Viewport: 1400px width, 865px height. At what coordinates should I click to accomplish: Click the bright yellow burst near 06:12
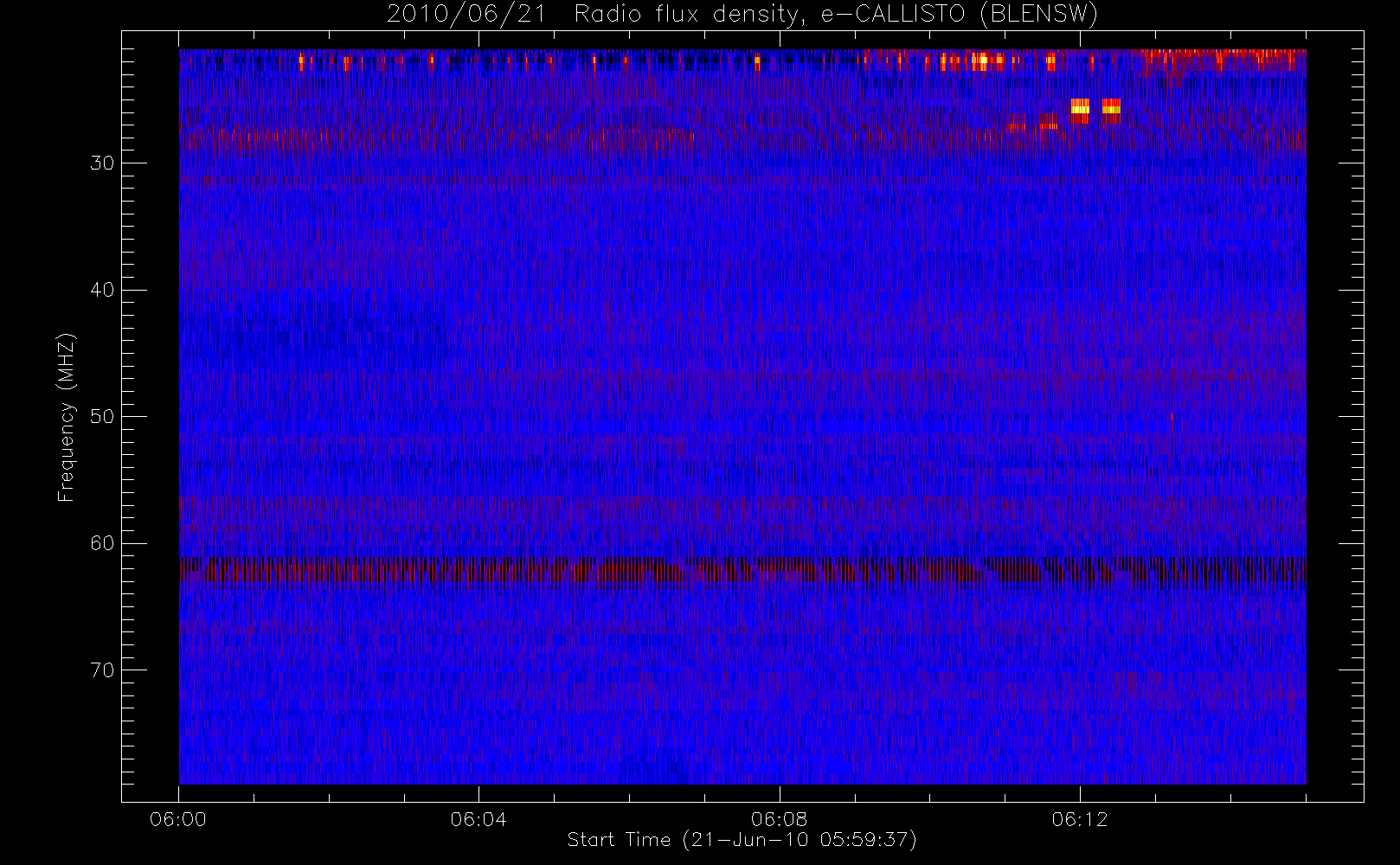click(1080, 110)
